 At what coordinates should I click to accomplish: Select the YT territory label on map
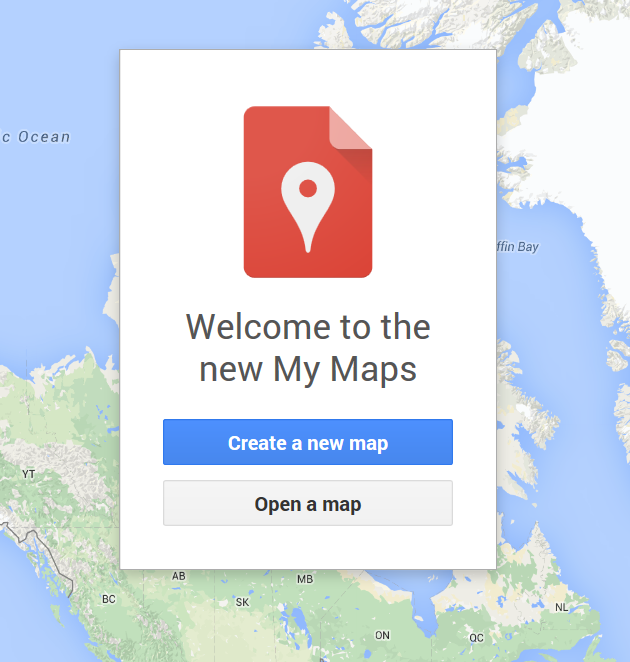point(28,474)
